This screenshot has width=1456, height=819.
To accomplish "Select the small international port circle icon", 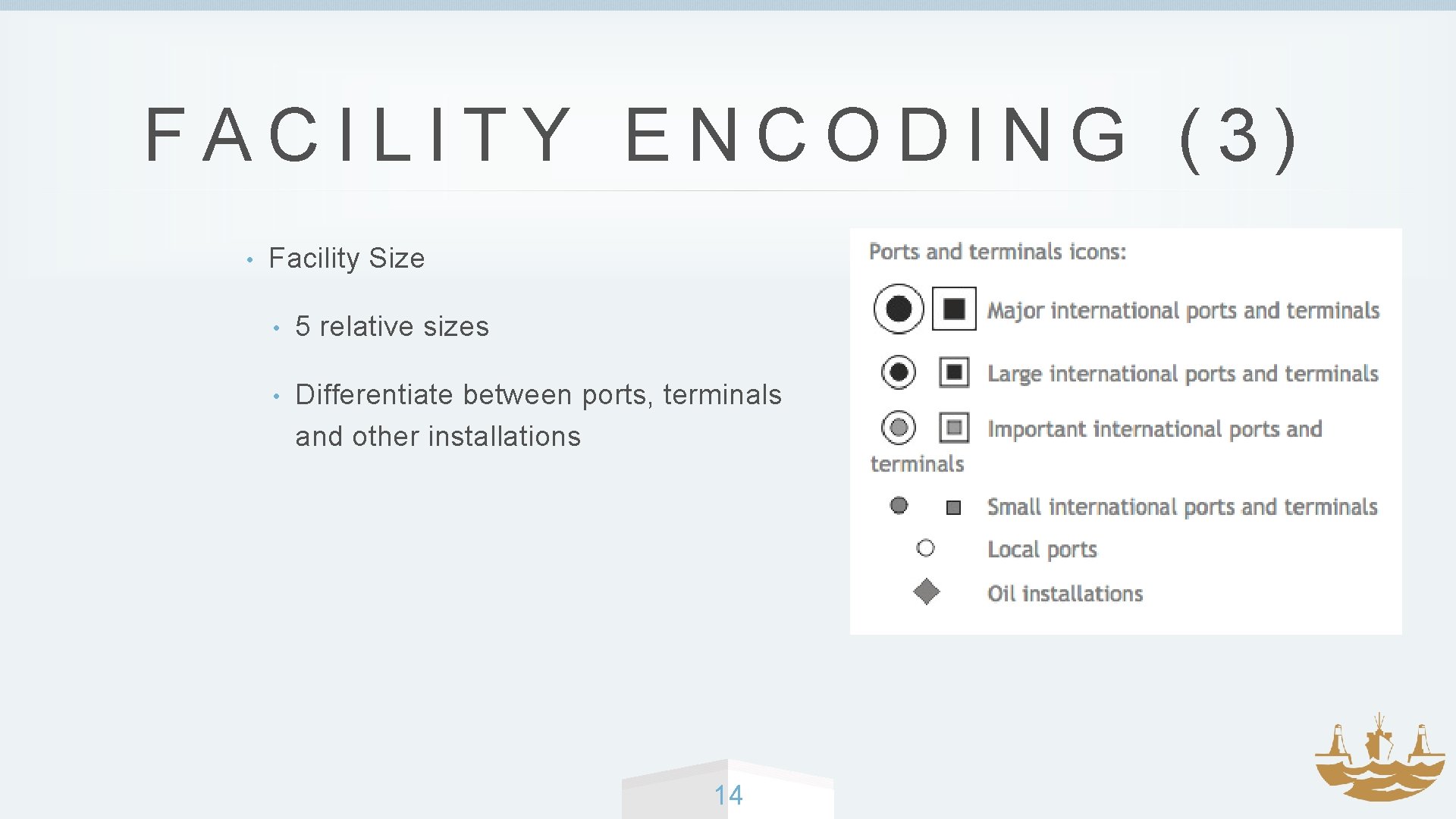I will [899, 505].
